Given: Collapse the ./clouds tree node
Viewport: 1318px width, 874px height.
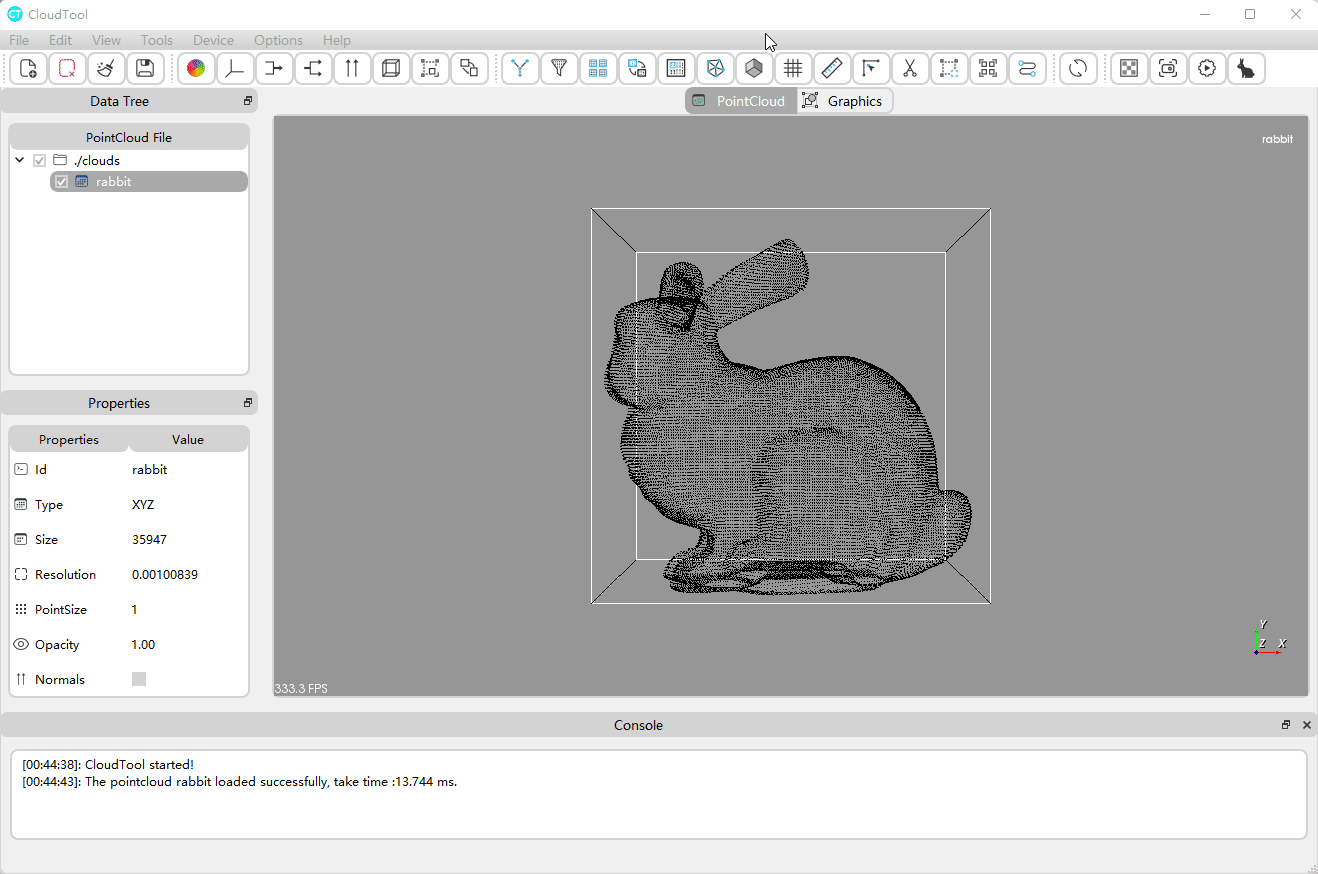Looking at the screenshot, I should (x=19, y=160).
